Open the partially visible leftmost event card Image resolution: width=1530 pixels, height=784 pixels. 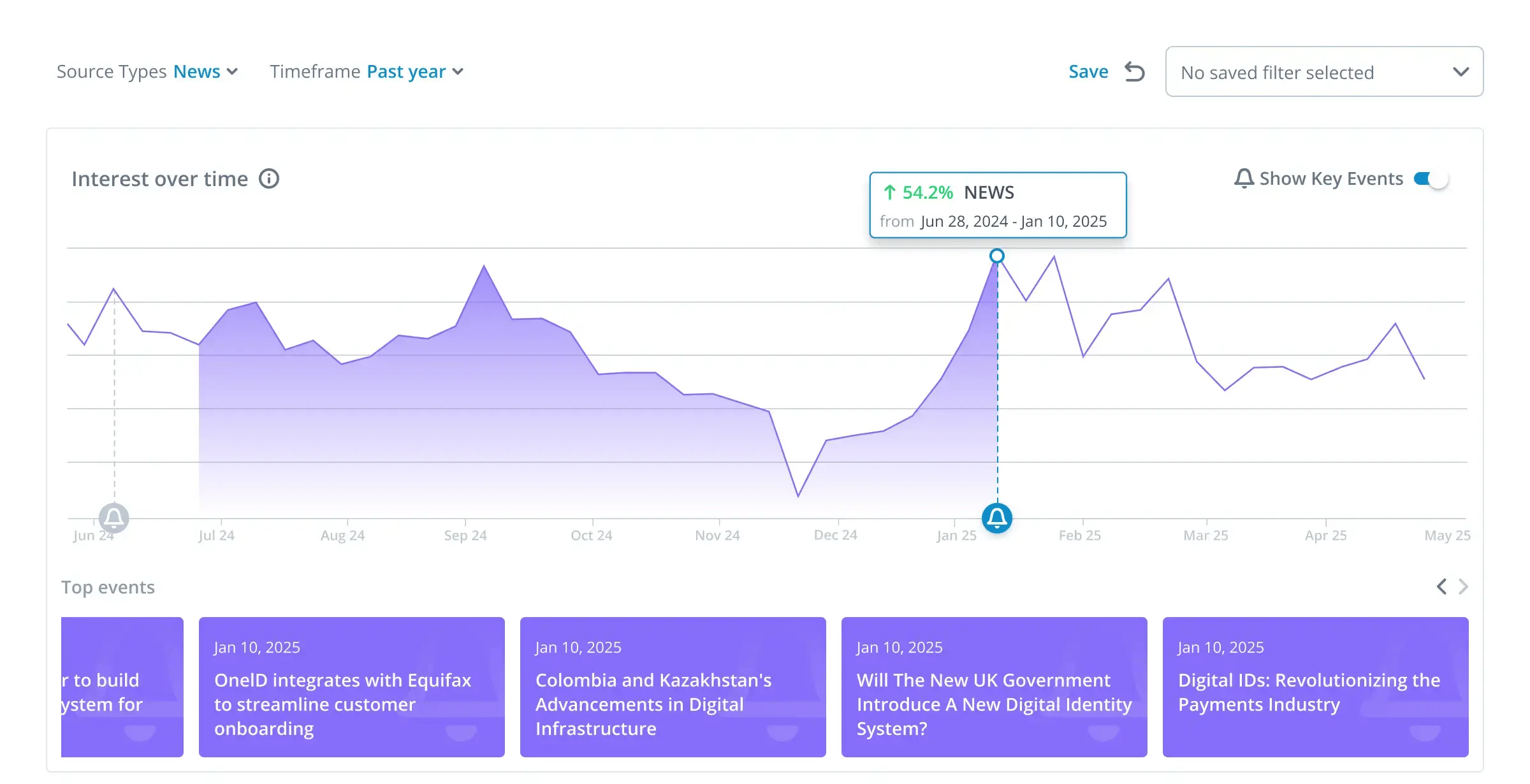[x=122, y=687]
